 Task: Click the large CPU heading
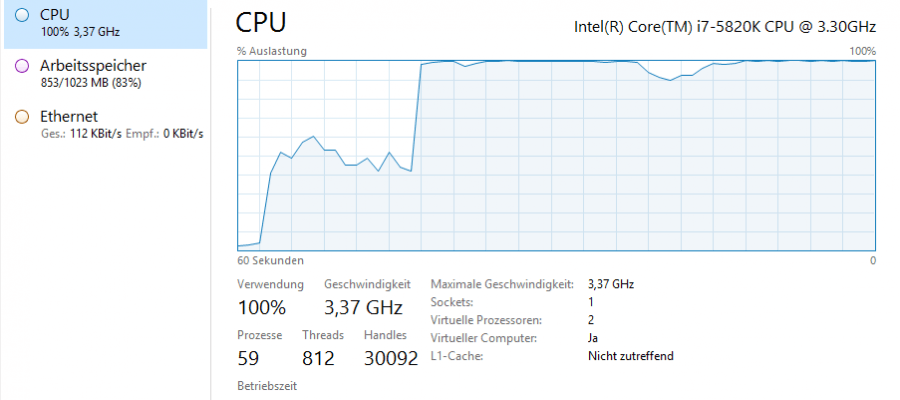coord(261,23)
